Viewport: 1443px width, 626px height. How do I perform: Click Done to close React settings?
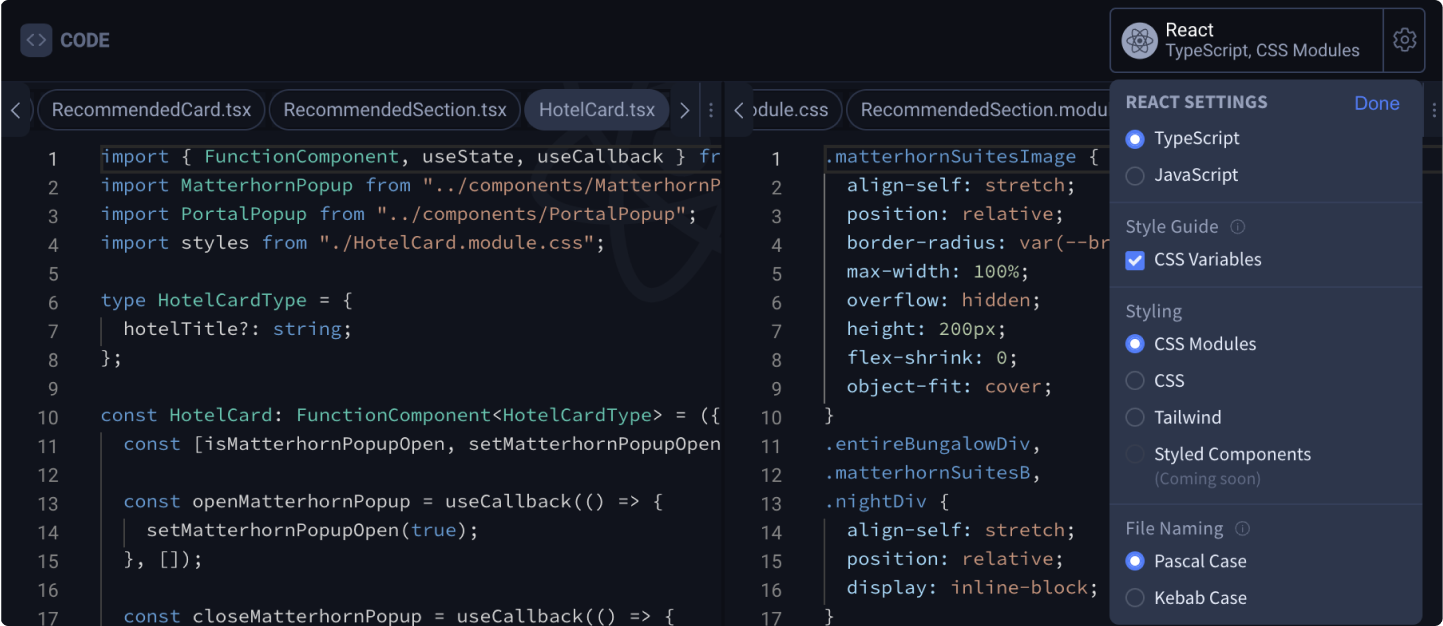1376,103
